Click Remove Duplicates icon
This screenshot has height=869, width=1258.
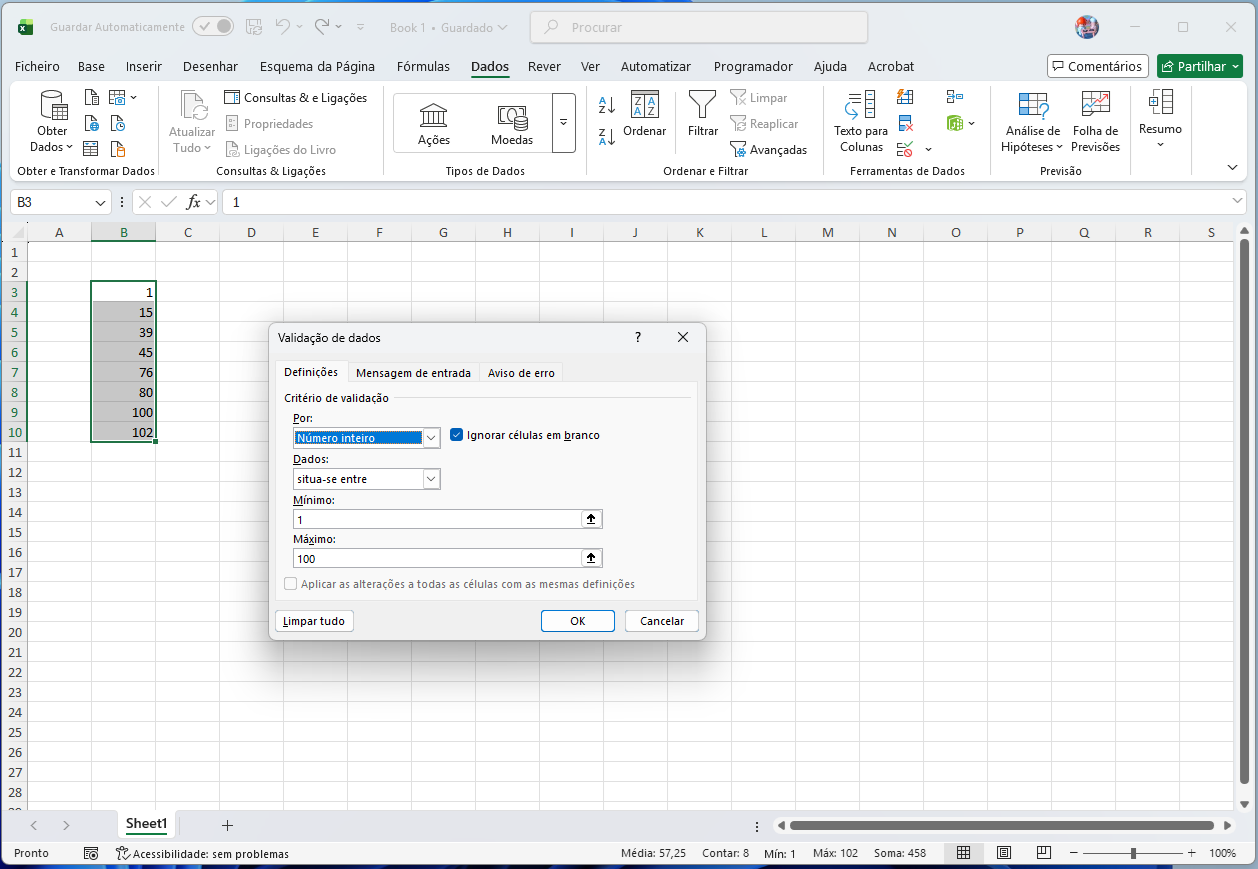coord(905,123)
